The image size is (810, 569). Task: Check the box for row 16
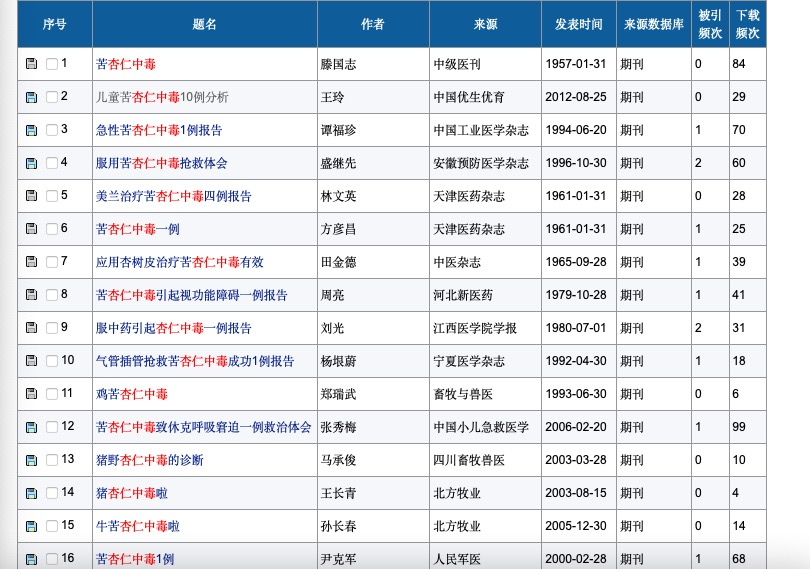point(52,559)
